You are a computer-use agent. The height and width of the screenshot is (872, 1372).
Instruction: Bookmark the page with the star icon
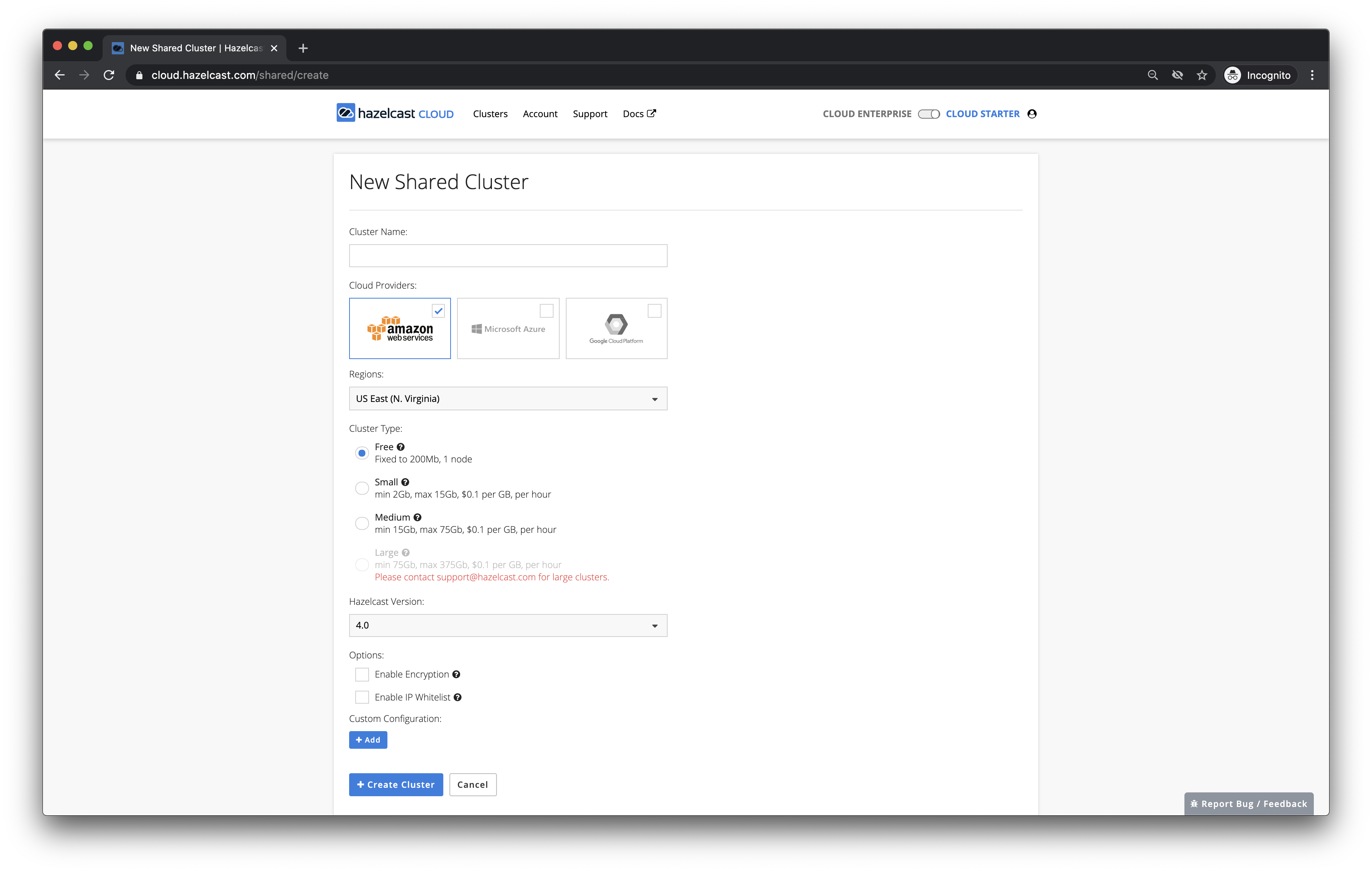pos(1202,75)
